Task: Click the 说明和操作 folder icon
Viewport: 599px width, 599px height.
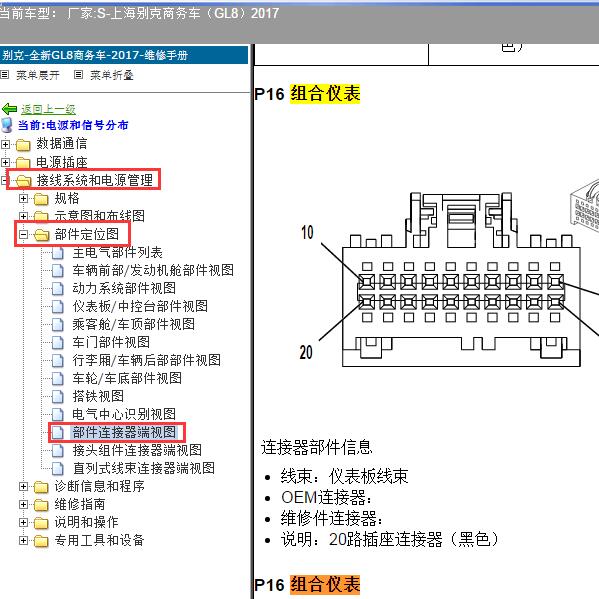Action: pyautogui.click(x=41, y=523)
